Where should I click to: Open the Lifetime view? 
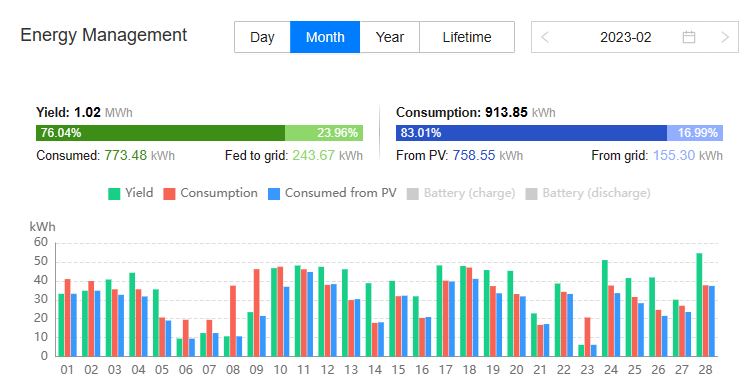tap(467, 37)
